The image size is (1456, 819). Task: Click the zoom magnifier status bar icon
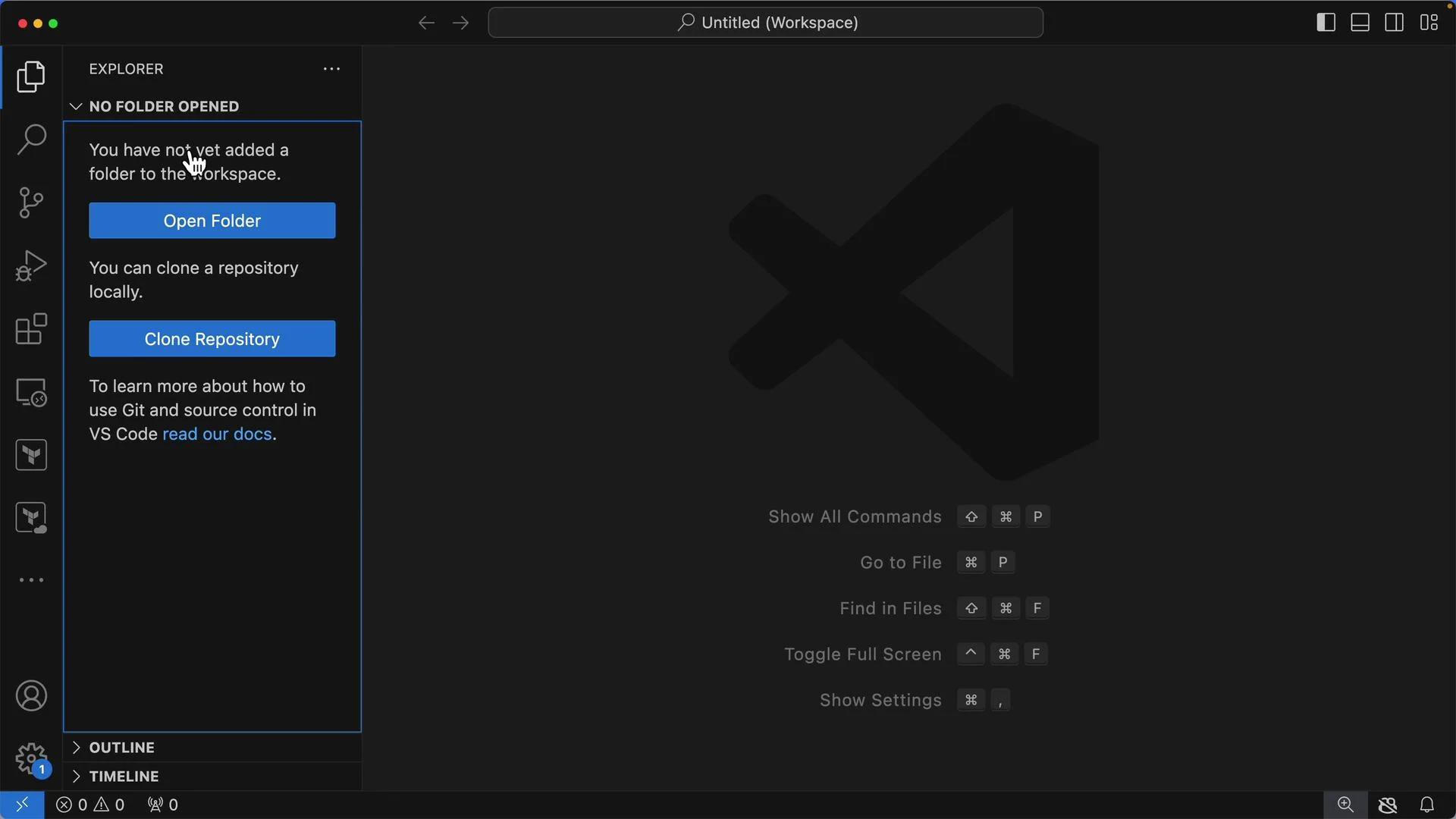click(x=1346, y=805)
